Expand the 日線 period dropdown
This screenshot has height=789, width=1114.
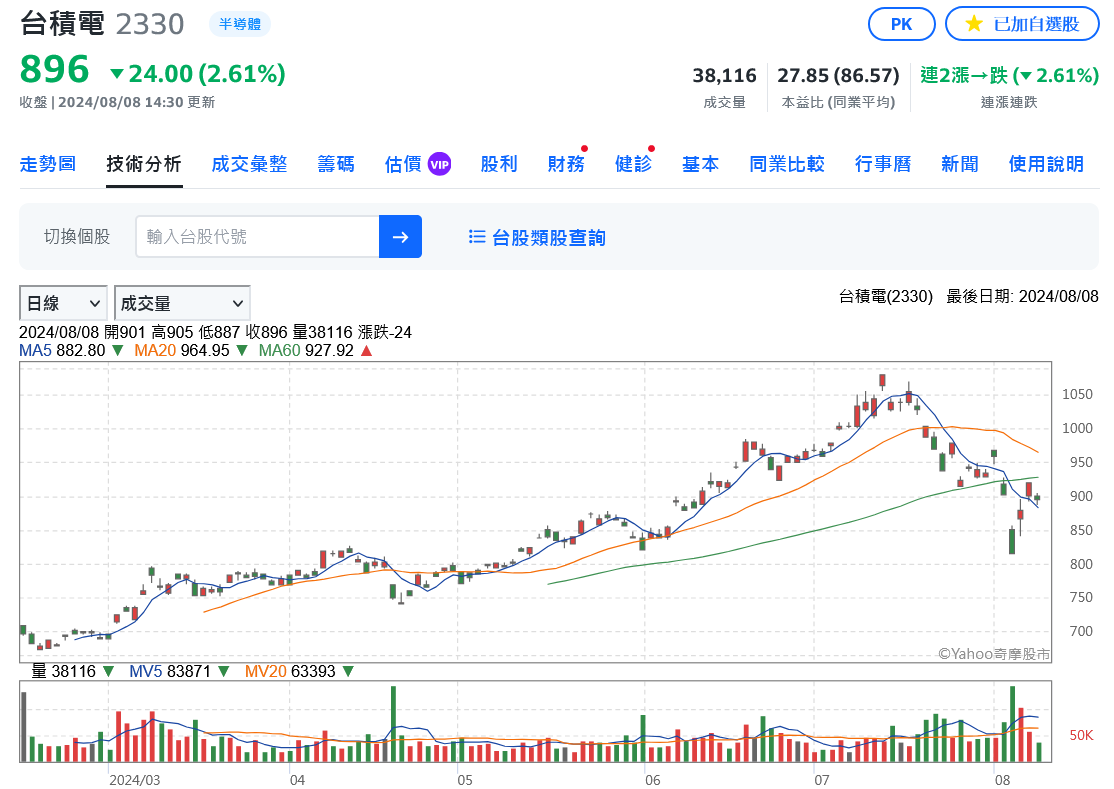(x=63, y=303)
